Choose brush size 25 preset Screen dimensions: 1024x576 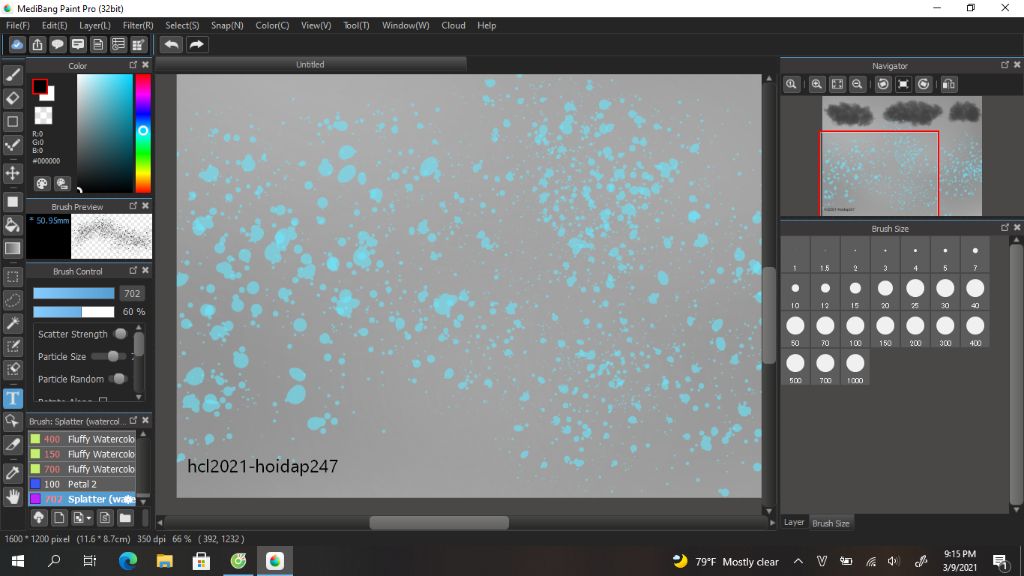click(x=916, y=292)
